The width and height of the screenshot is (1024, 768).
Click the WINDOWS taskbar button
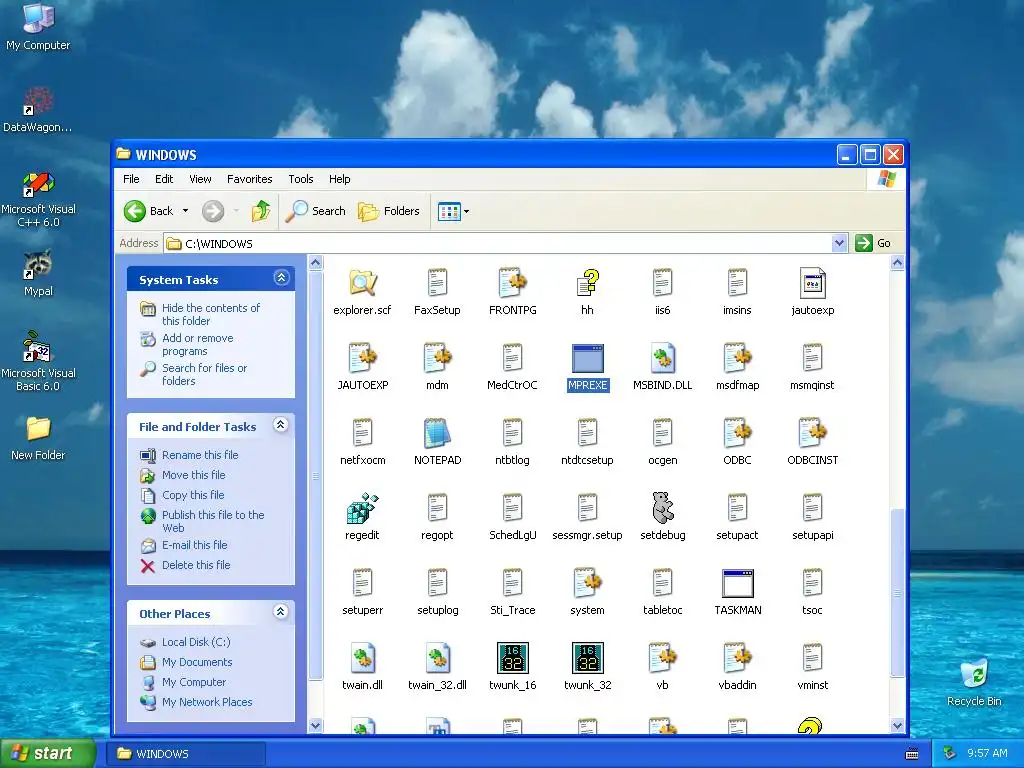coord(187,754)
